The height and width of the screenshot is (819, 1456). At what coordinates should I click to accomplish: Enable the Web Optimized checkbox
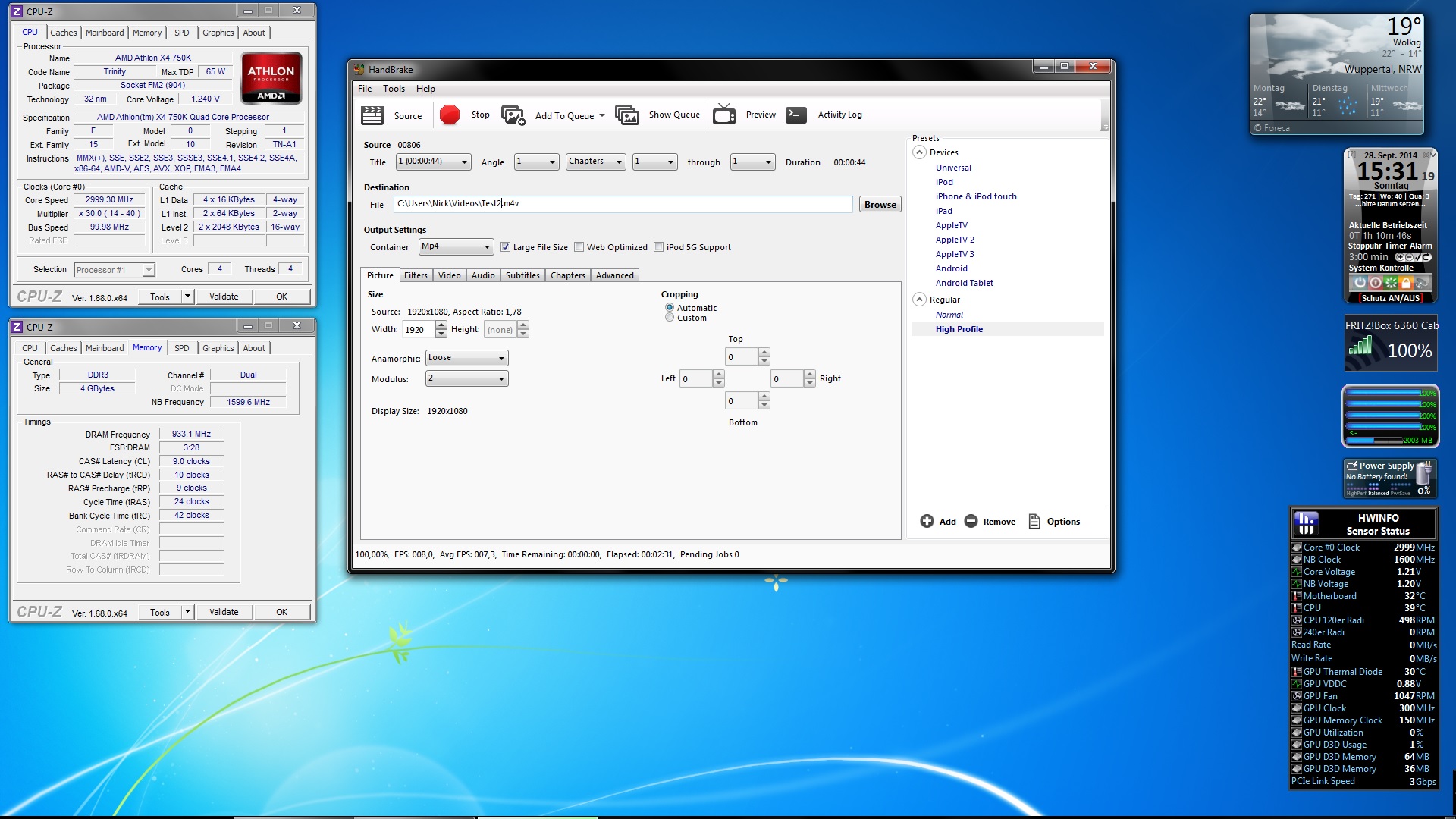(x=579, y=247)
